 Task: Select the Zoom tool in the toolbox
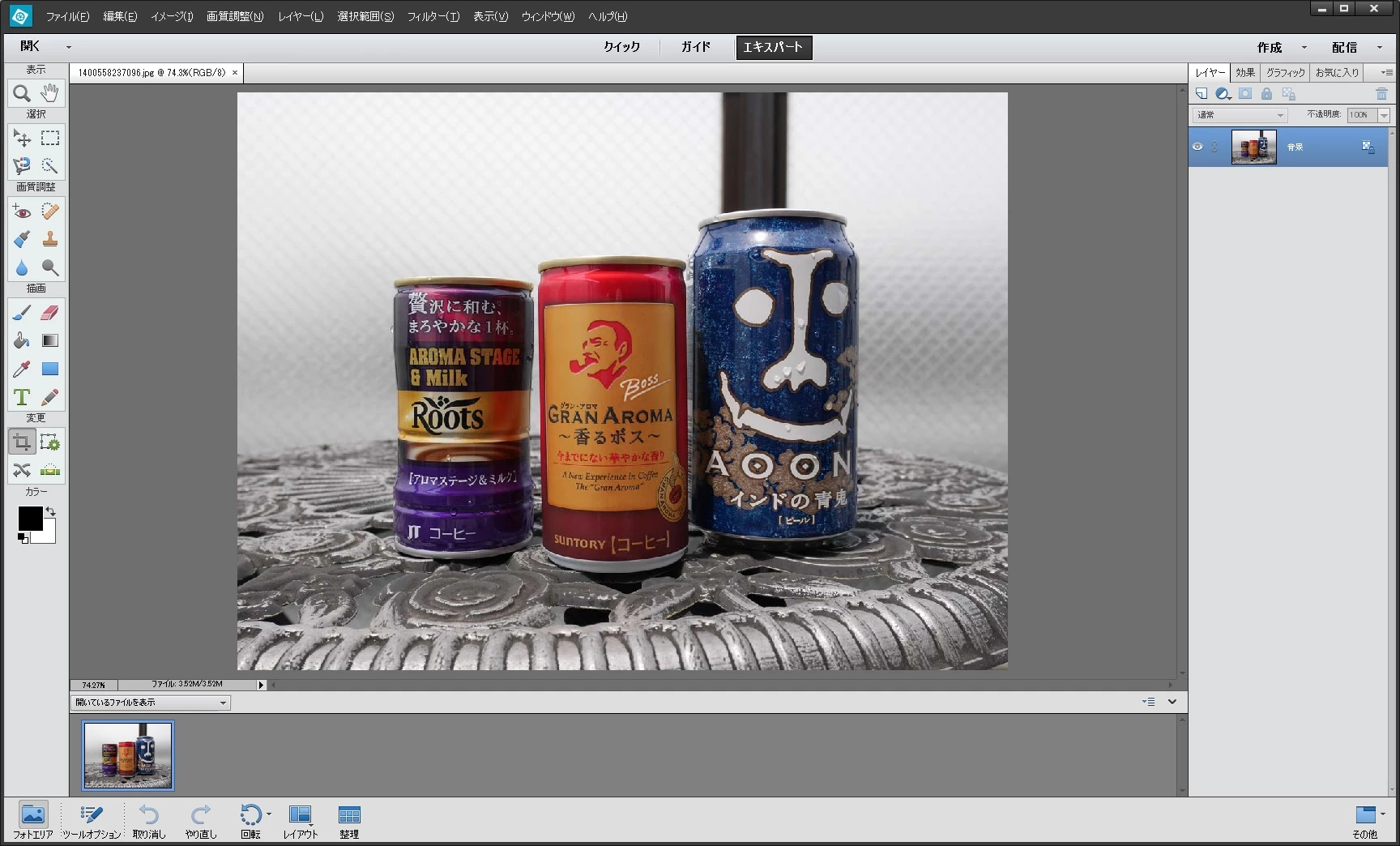click(x=22, y=93)
